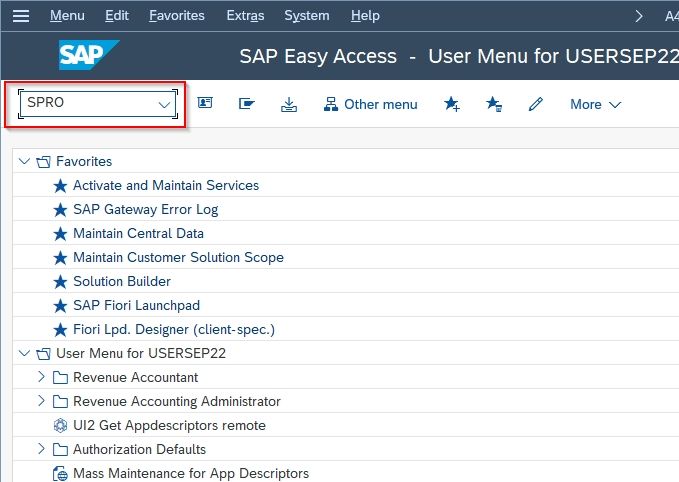679x482 pixels.
Task: Click the User Menu for USERSEP22 folder icon
Action: pos(43,354)
